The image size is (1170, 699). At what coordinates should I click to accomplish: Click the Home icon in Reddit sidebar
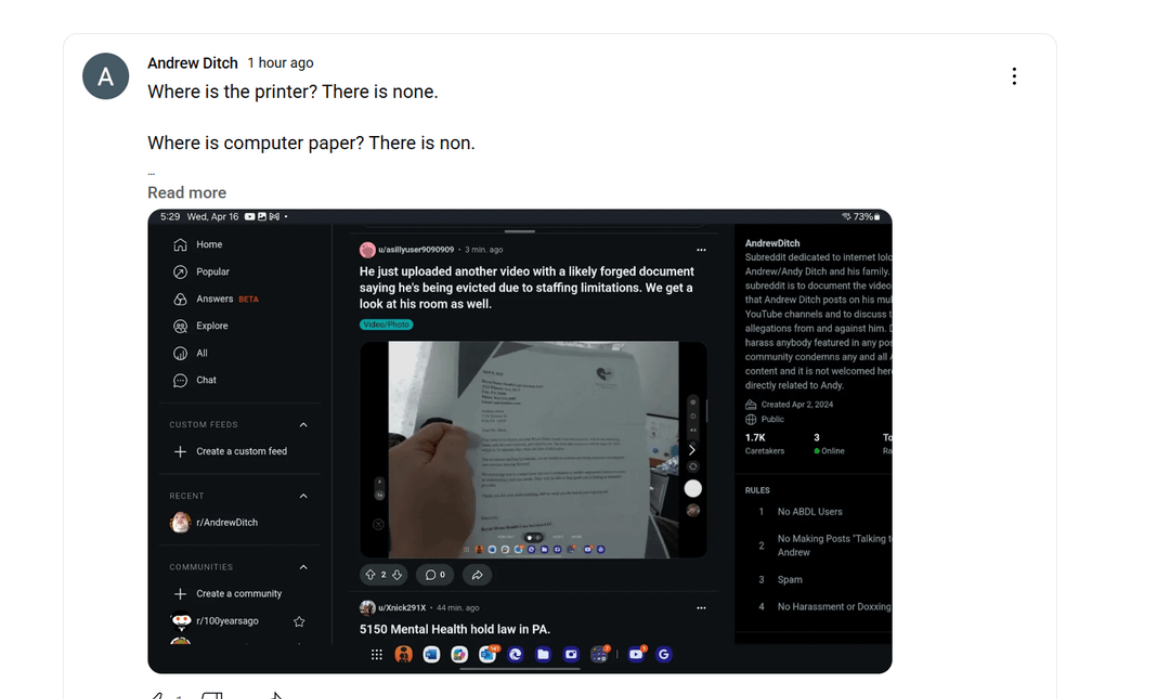pyautogui.click(x=180, y=245)
